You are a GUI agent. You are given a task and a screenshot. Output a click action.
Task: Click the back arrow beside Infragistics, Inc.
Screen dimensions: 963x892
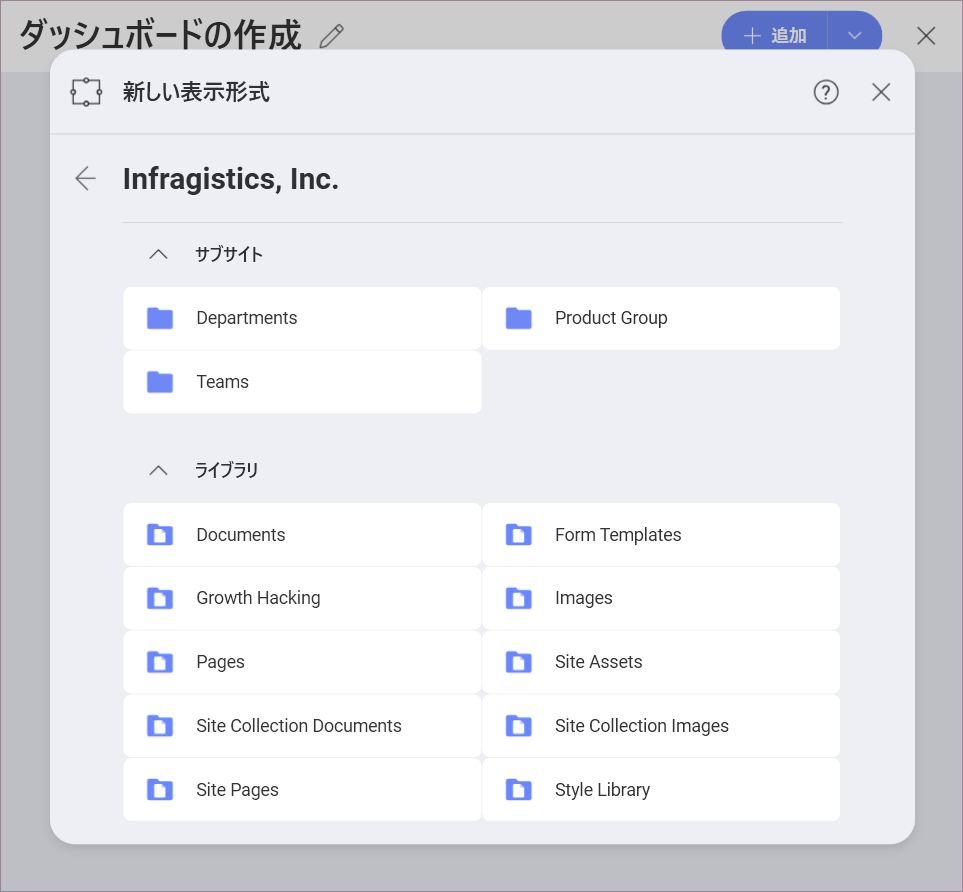coord(85,179)
